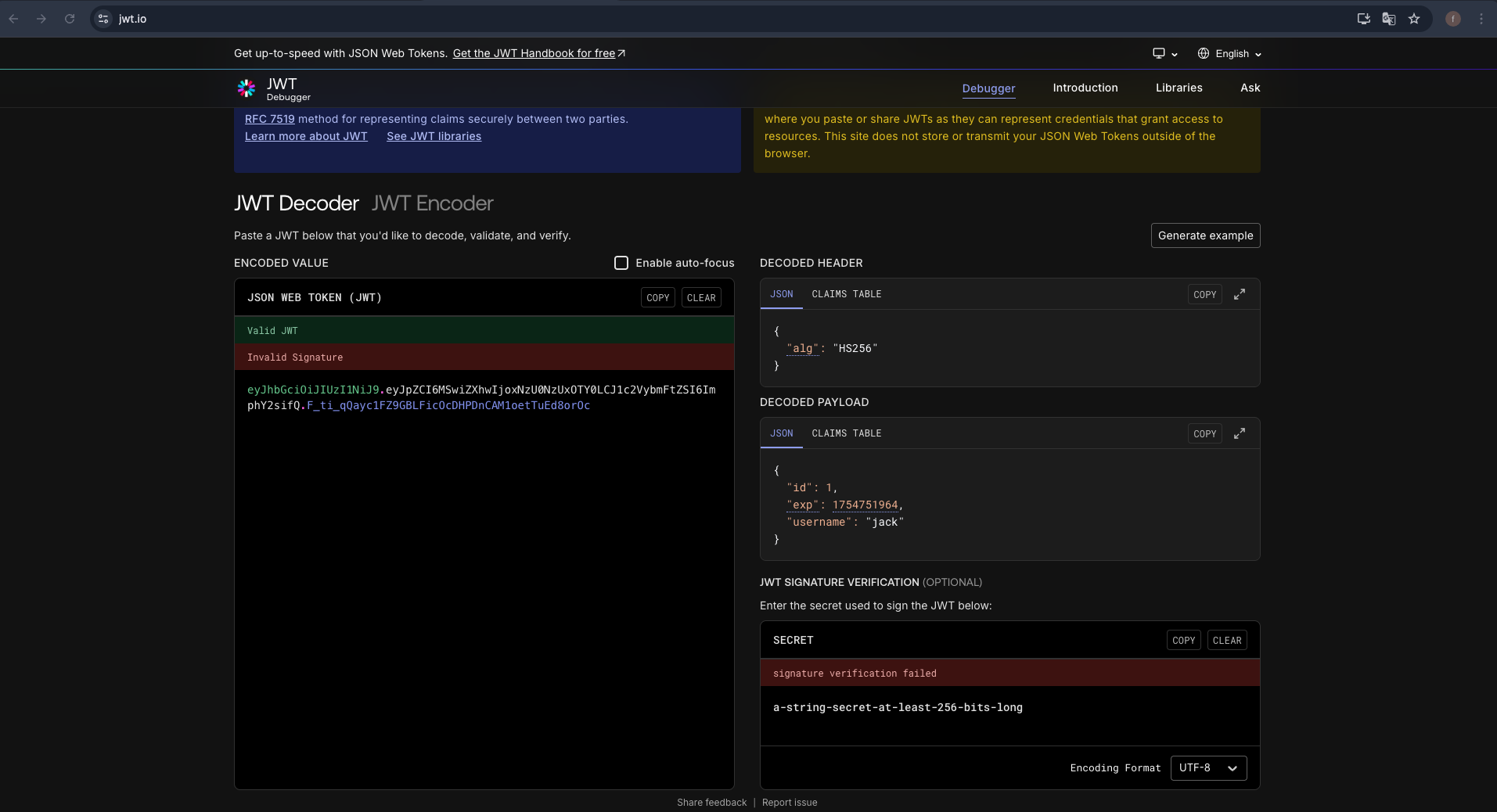
Task: Select Claims Table tab in Decoded Payload
Action: [x=847, y=433]
